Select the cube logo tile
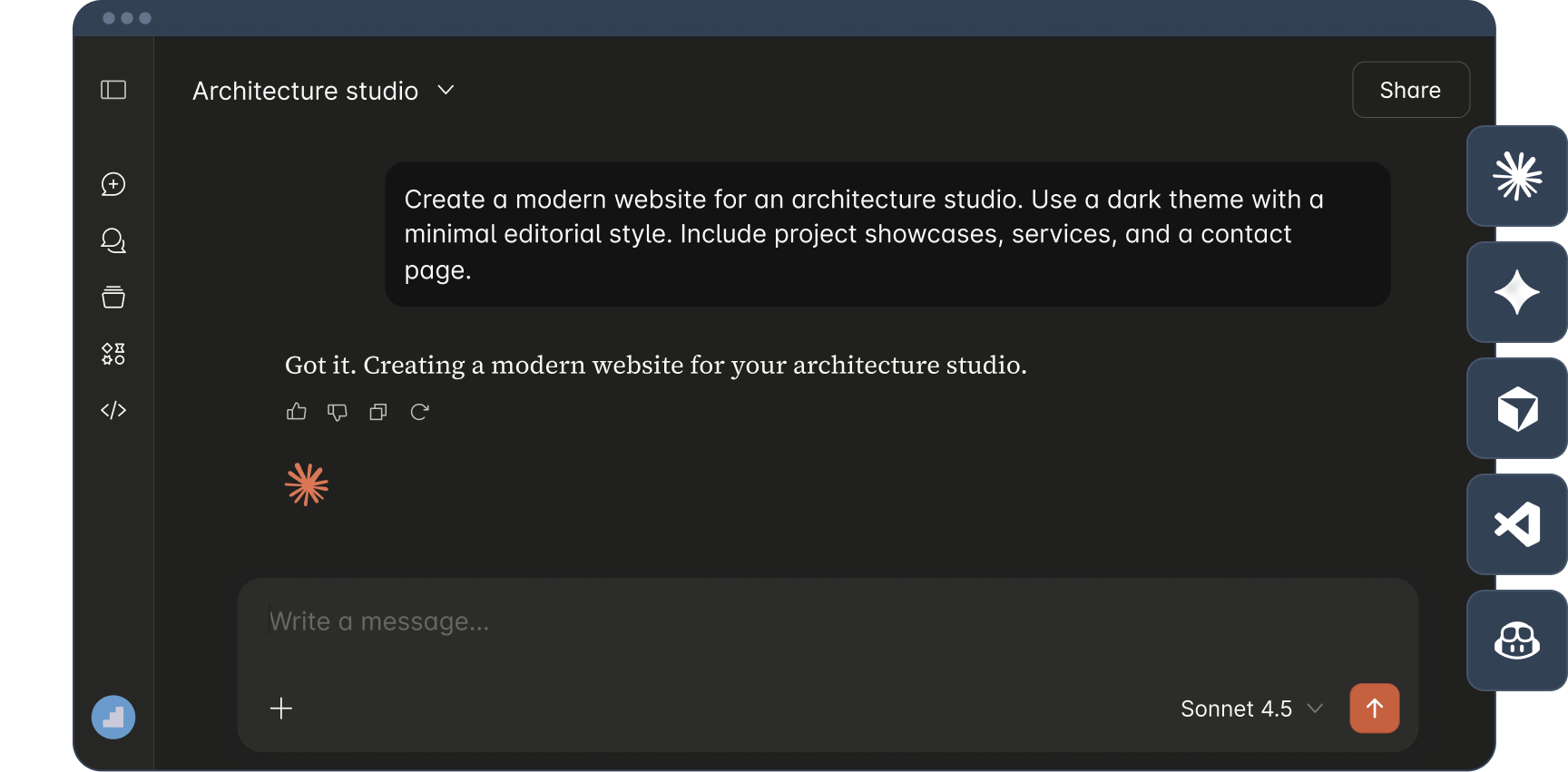This screenshot has height=772, width=1568. click(1517, 408)
